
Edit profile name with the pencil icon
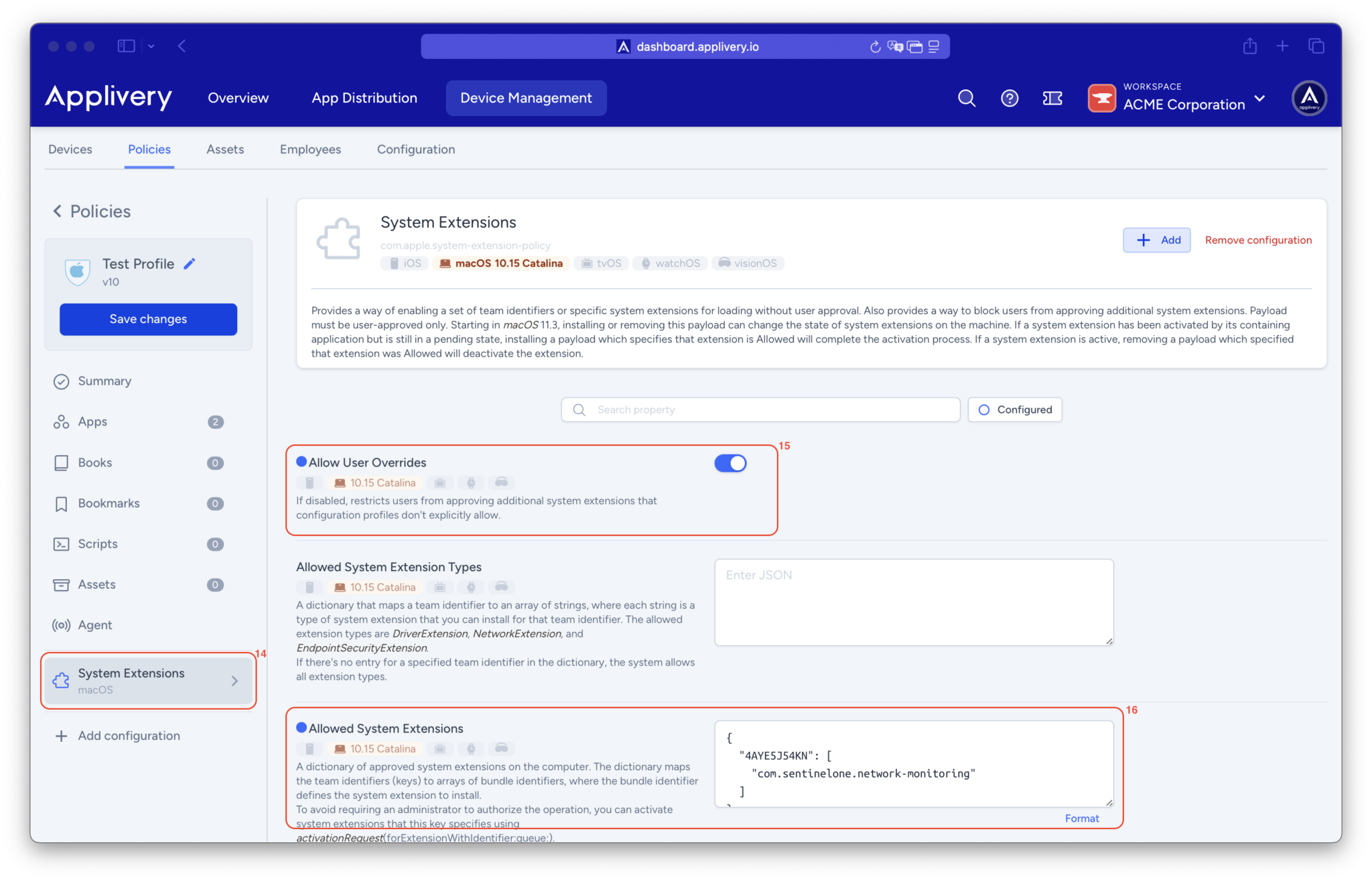[x=190, y=263]
